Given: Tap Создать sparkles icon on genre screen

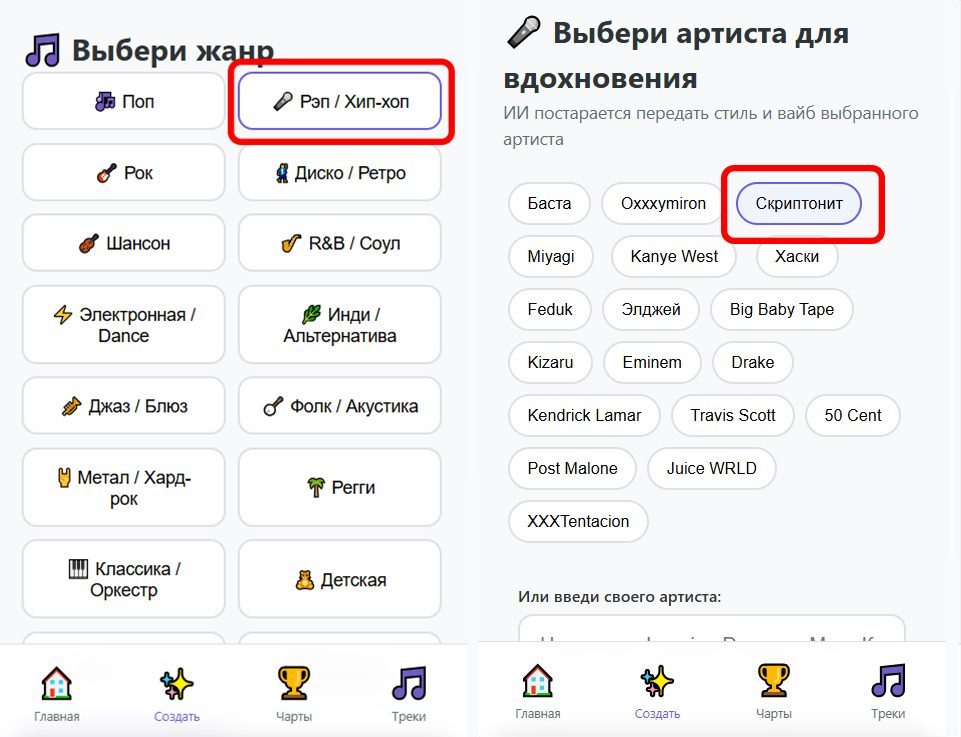Looking at the screenshot, I should click(177, 684).
